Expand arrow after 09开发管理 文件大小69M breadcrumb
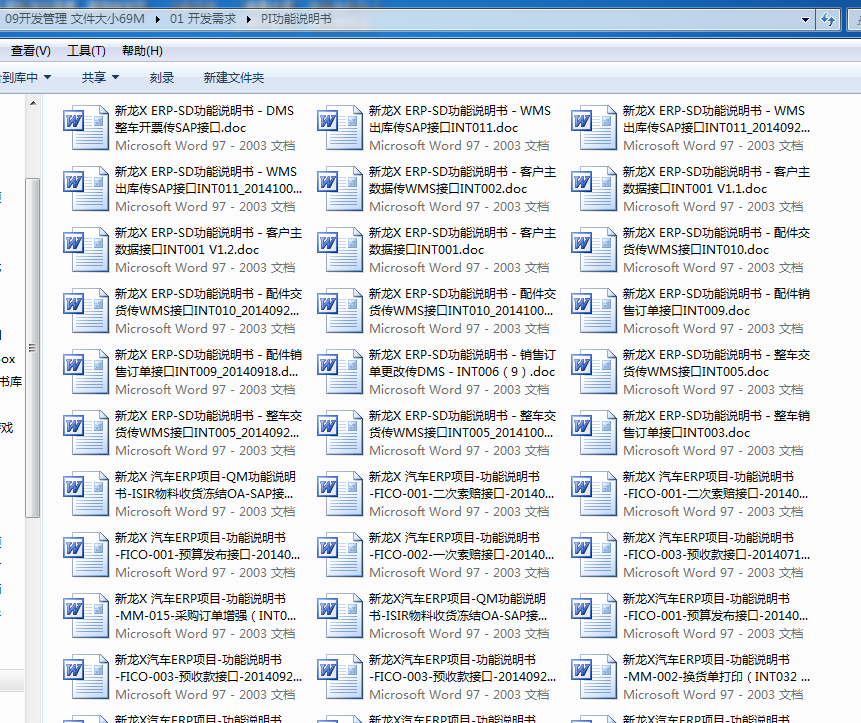 tap(158, 19)
